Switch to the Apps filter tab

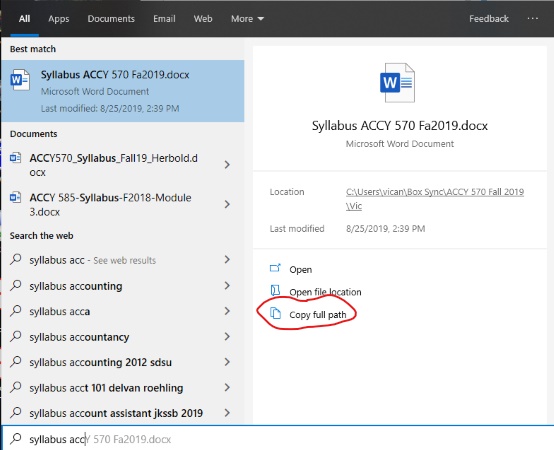tap(59, 19)
